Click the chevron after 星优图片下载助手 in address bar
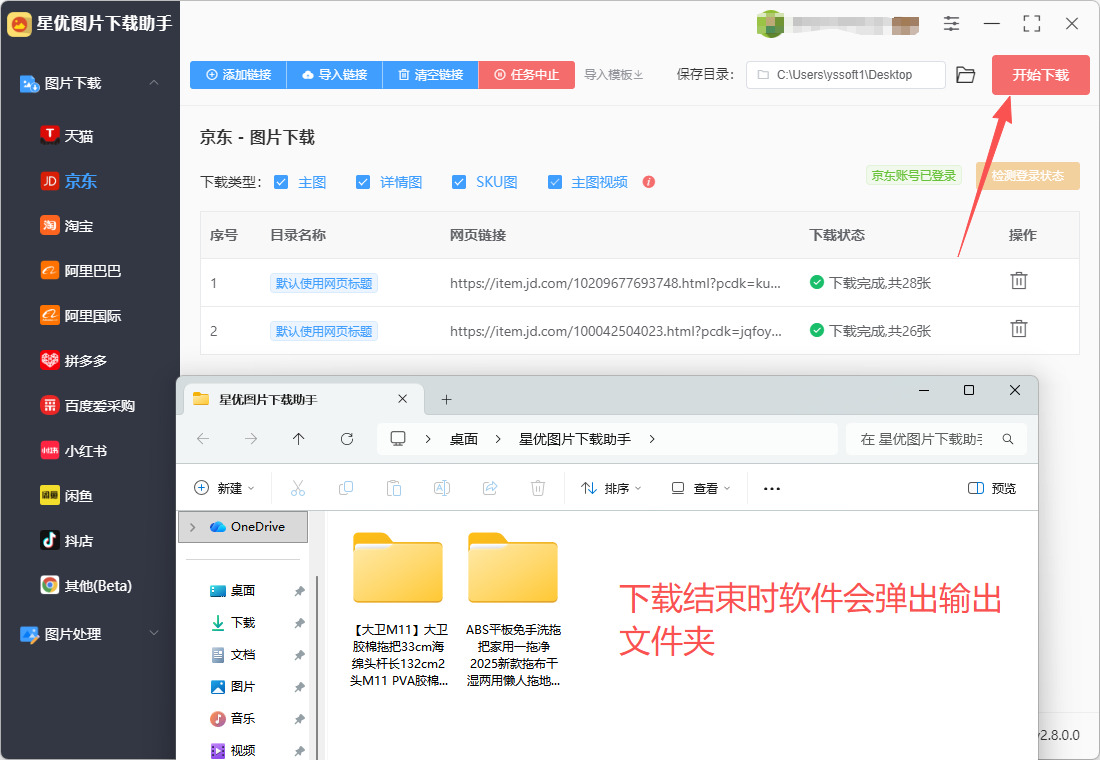 pyautogui.click(x=652, y=439)
